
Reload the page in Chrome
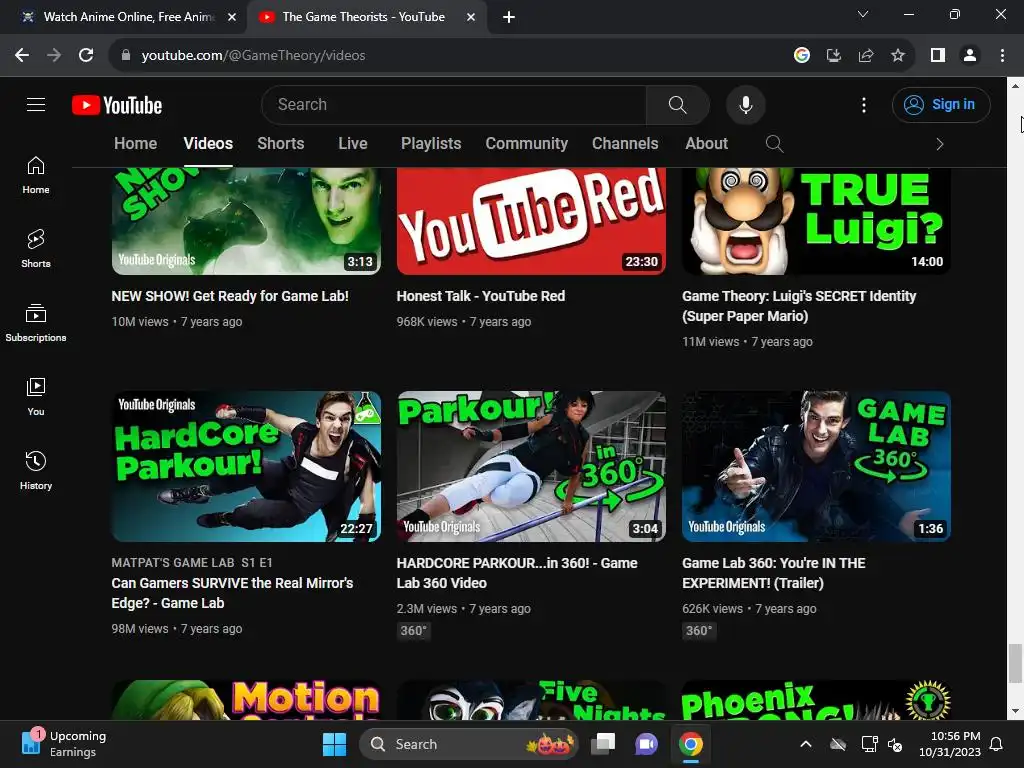[86, 56]
